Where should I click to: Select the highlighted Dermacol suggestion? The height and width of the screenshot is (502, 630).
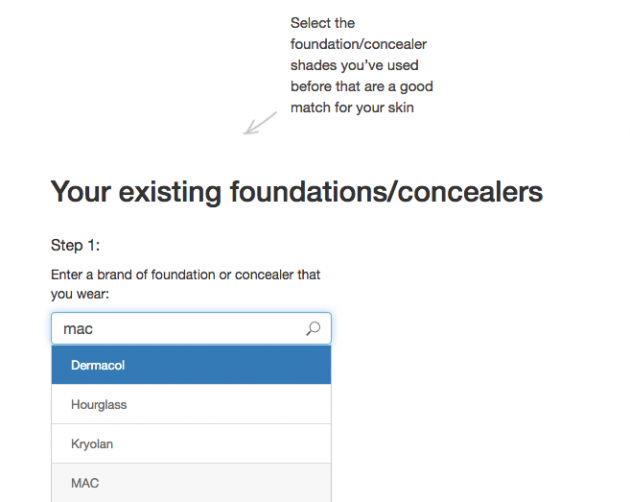(191, 365)
